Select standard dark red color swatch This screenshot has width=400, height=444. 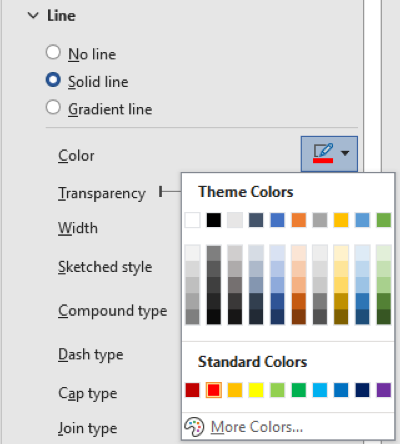pos(193,390)
